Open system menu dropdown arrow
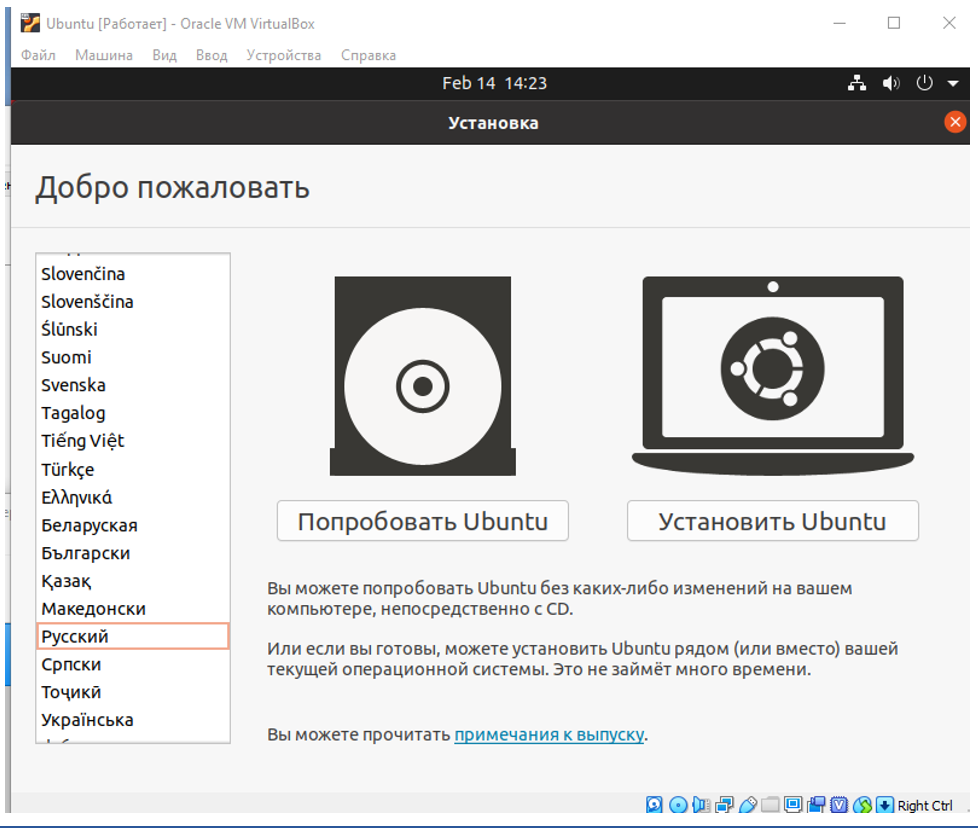Screen dimensions: 978x828 pyautogui.click(x=953, y=83)
